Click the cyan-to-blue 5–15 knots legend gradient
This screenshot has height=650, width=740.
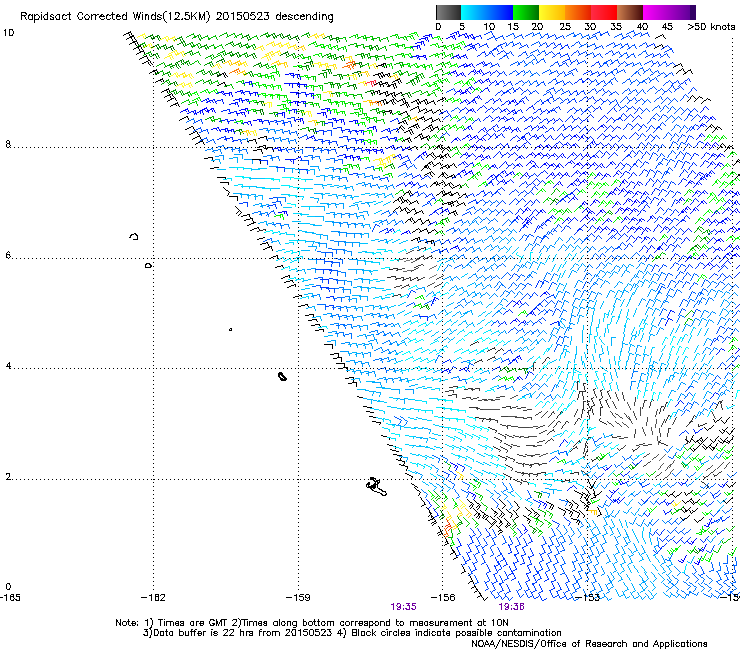(487, 12)
